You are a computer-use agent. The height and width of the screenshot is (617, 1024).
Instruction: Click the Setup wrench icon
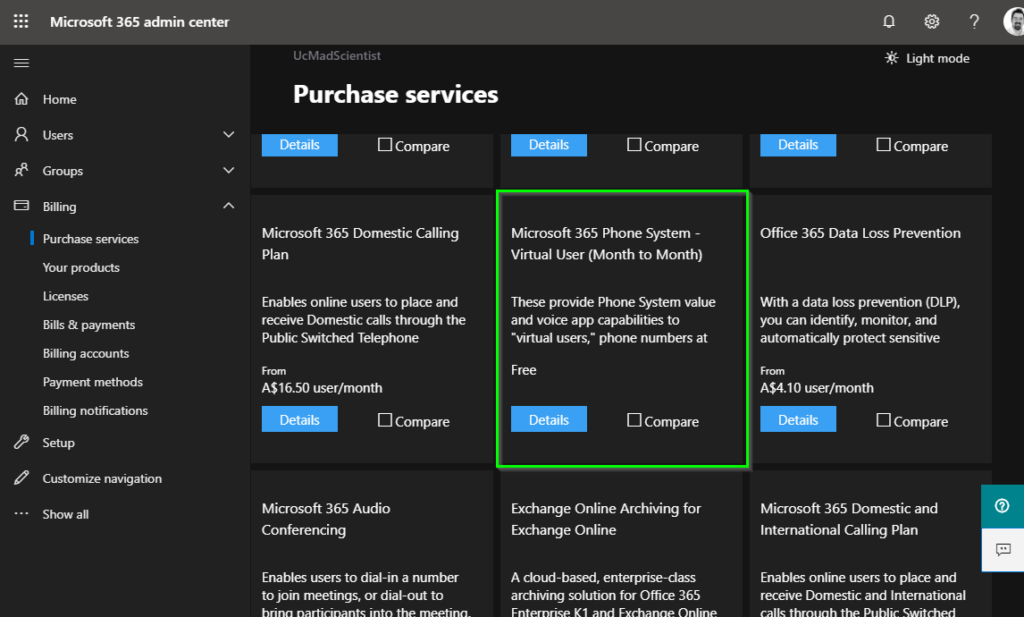(x=22, y=442)
